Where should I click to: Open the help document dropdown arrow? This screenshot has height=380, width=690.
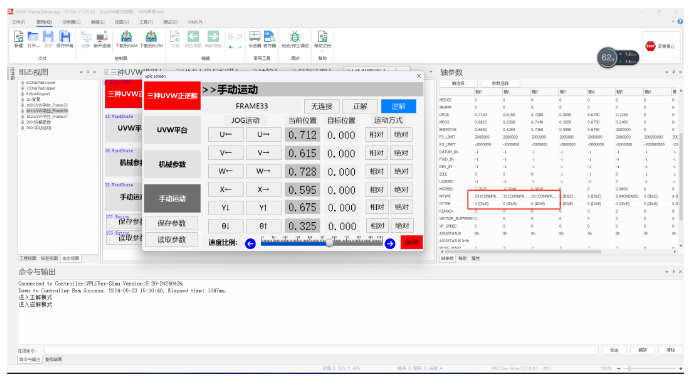pyautogui.click(x=323, y=51)
